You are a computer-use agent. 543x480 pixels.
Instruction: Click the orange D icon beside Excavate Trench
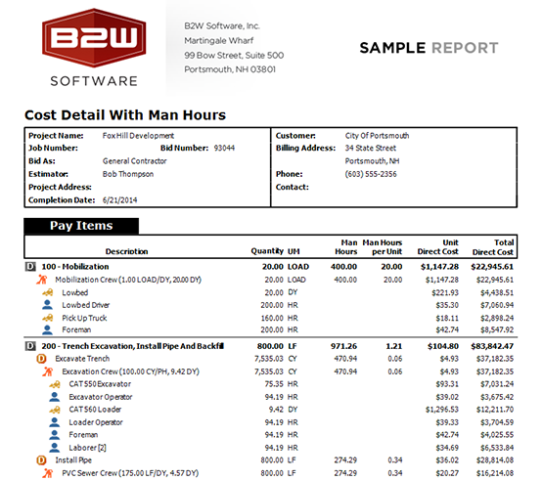pyautogui.click(x=41, y=358)
